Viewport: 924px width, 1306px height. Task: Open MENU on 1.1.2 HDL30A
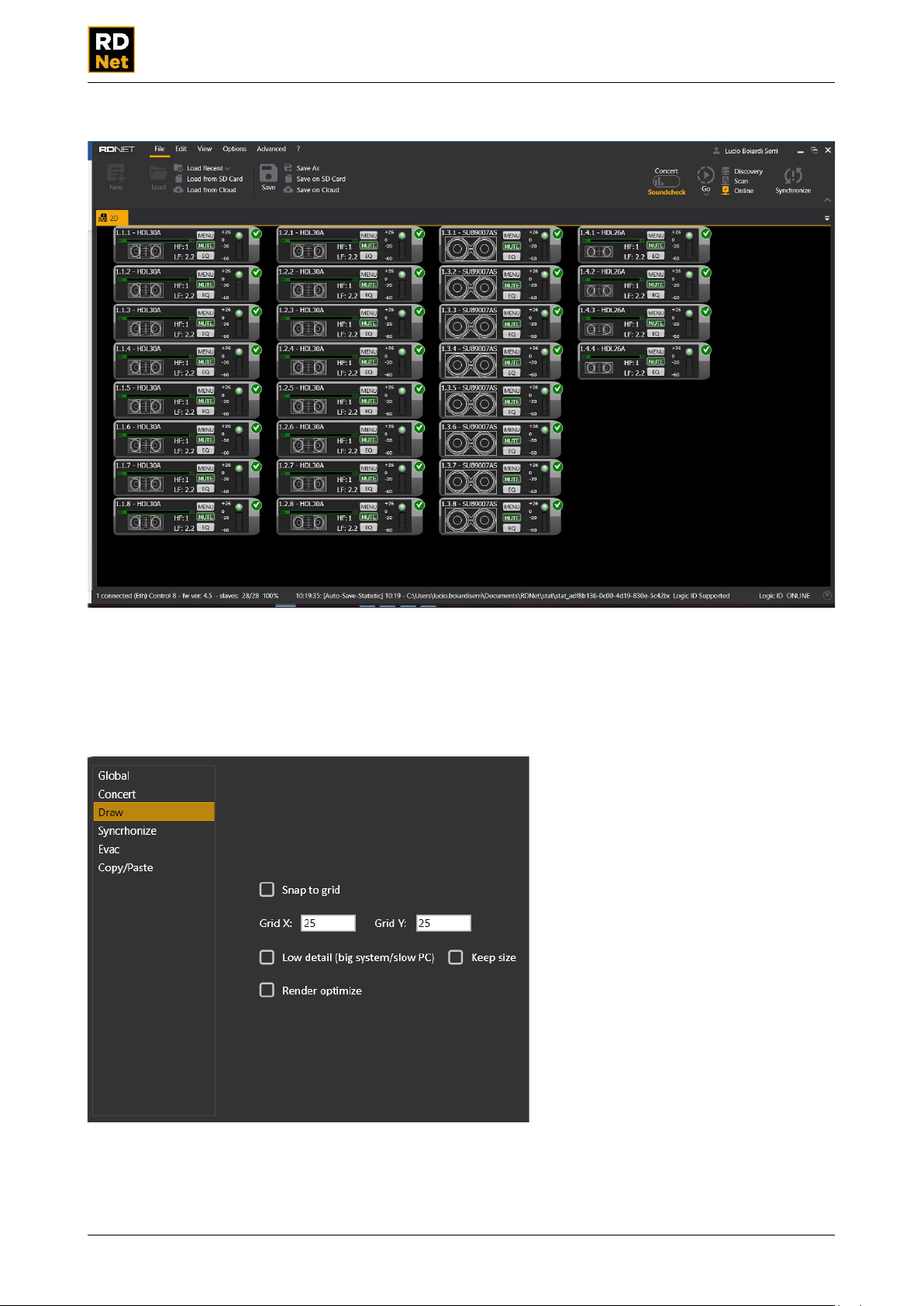[x=205, y=274]
